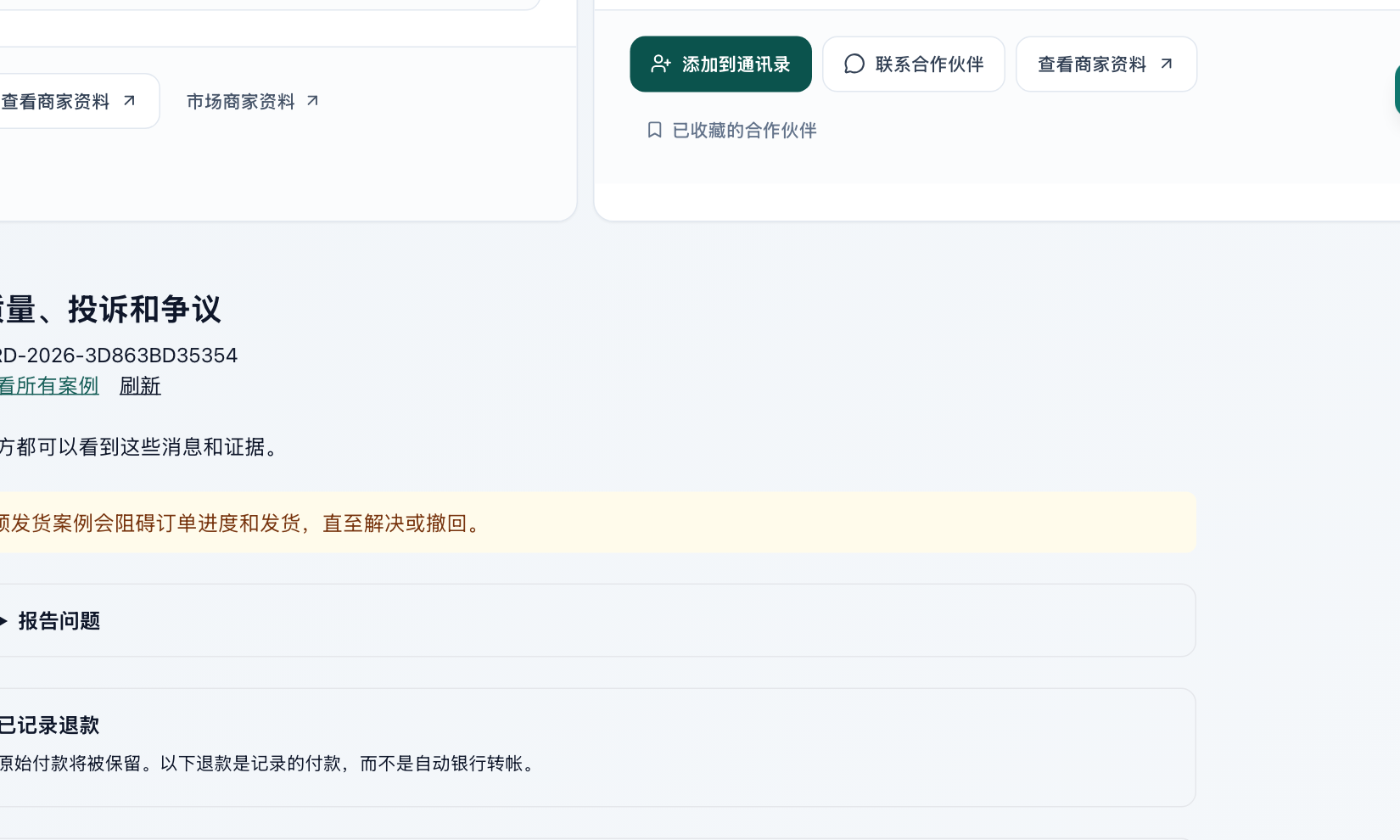Click the arrow icon on right 查看商家资料
Image resolution: width=1400 pixels, height=840 pixels.
coord(1167,64)
